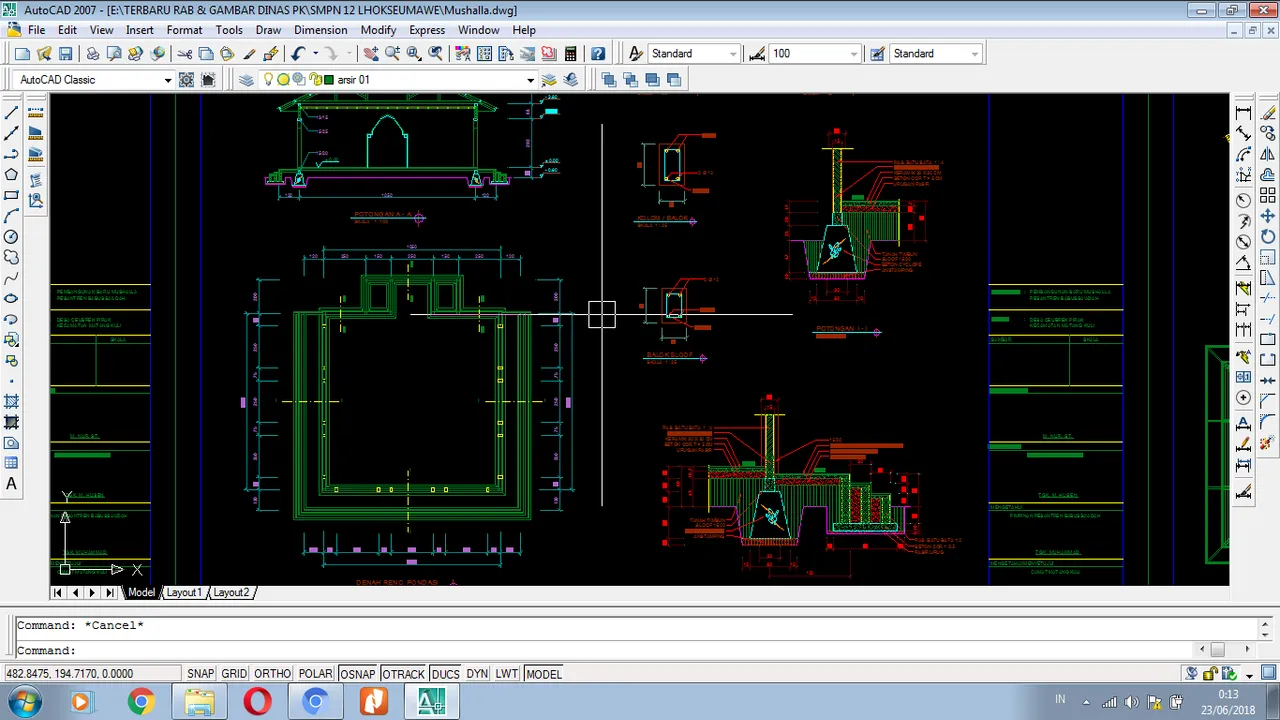Open Layer Properties Manager

point(246,80)
